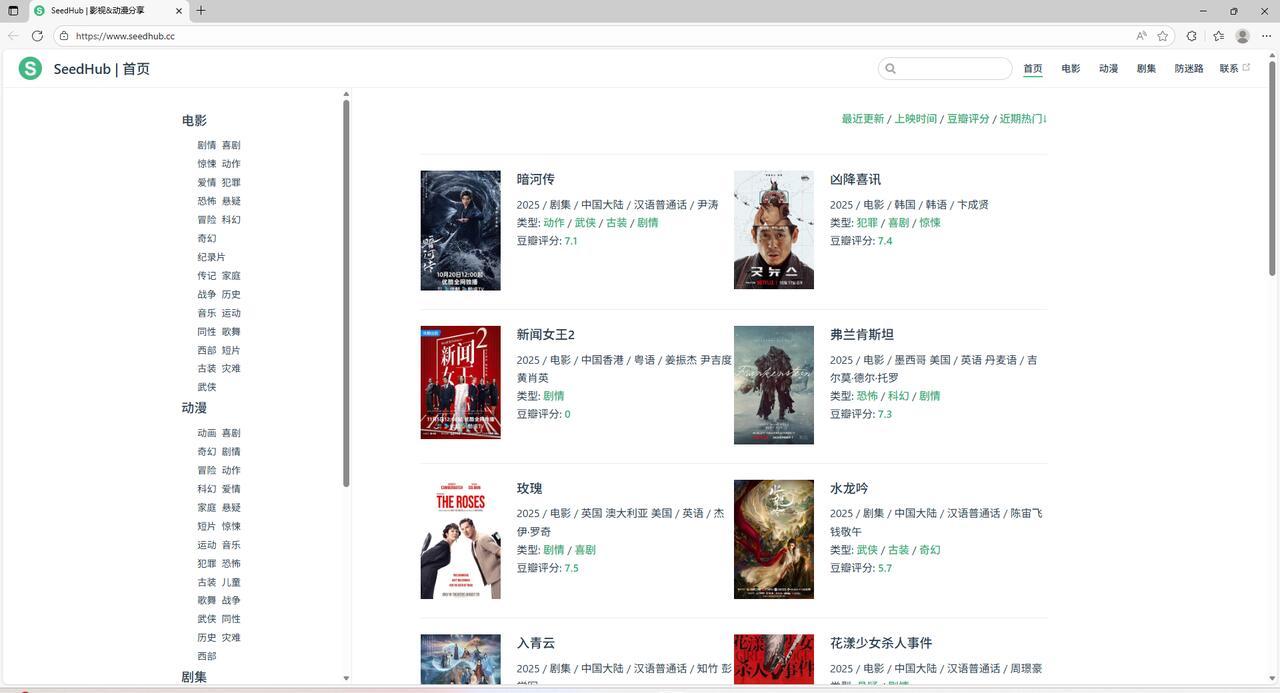
Task: Select 传记 in sidebar movie categories
Action: coord(206,276)
